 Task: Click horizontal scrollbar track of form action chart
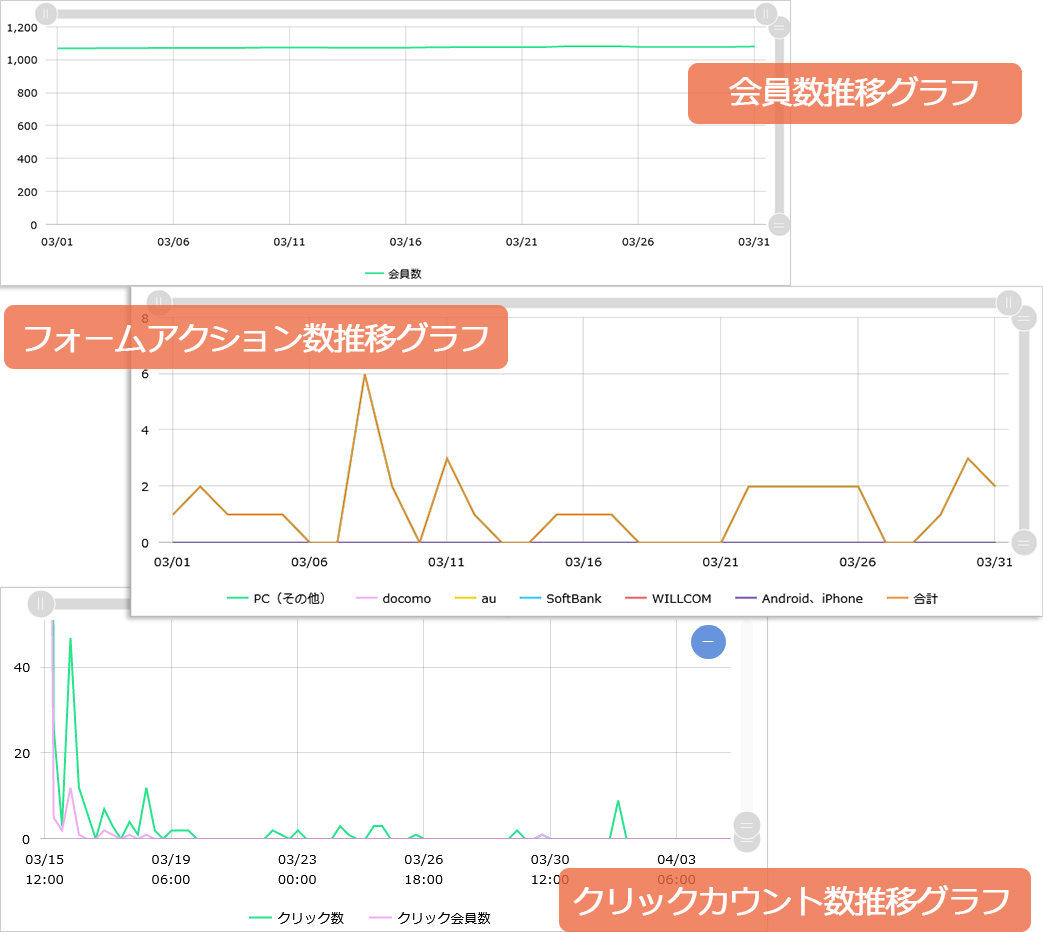[583, 303]
